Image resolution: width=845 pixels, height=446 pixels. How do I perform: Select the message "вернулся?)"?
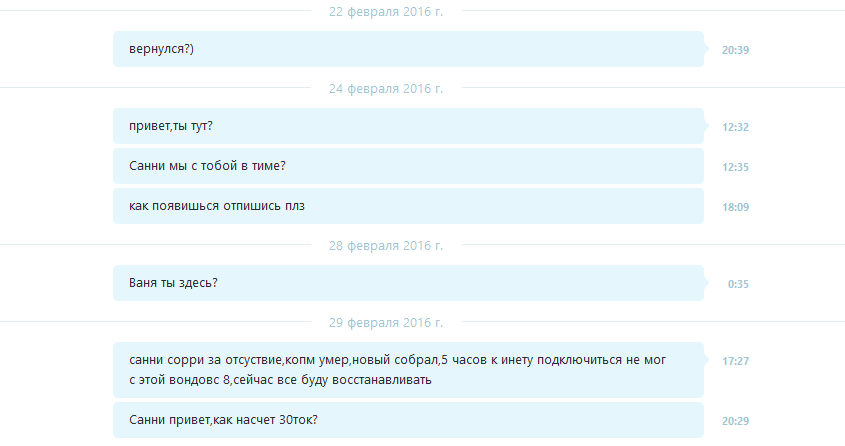(x=408, y=49)
